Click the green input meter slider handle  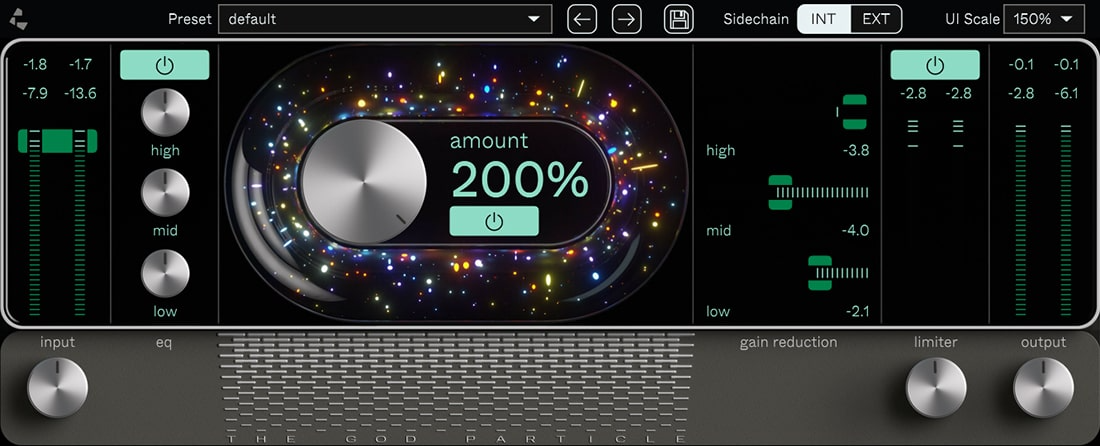click(x=58, y=141)
